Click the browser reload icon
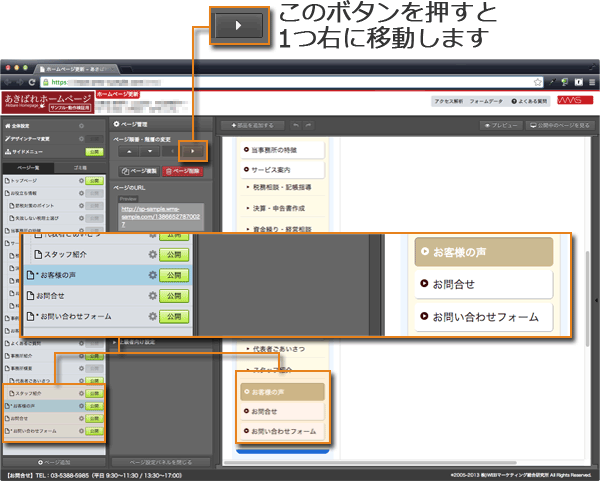Viewport: 600px width, 481px height. click(31, 81)
